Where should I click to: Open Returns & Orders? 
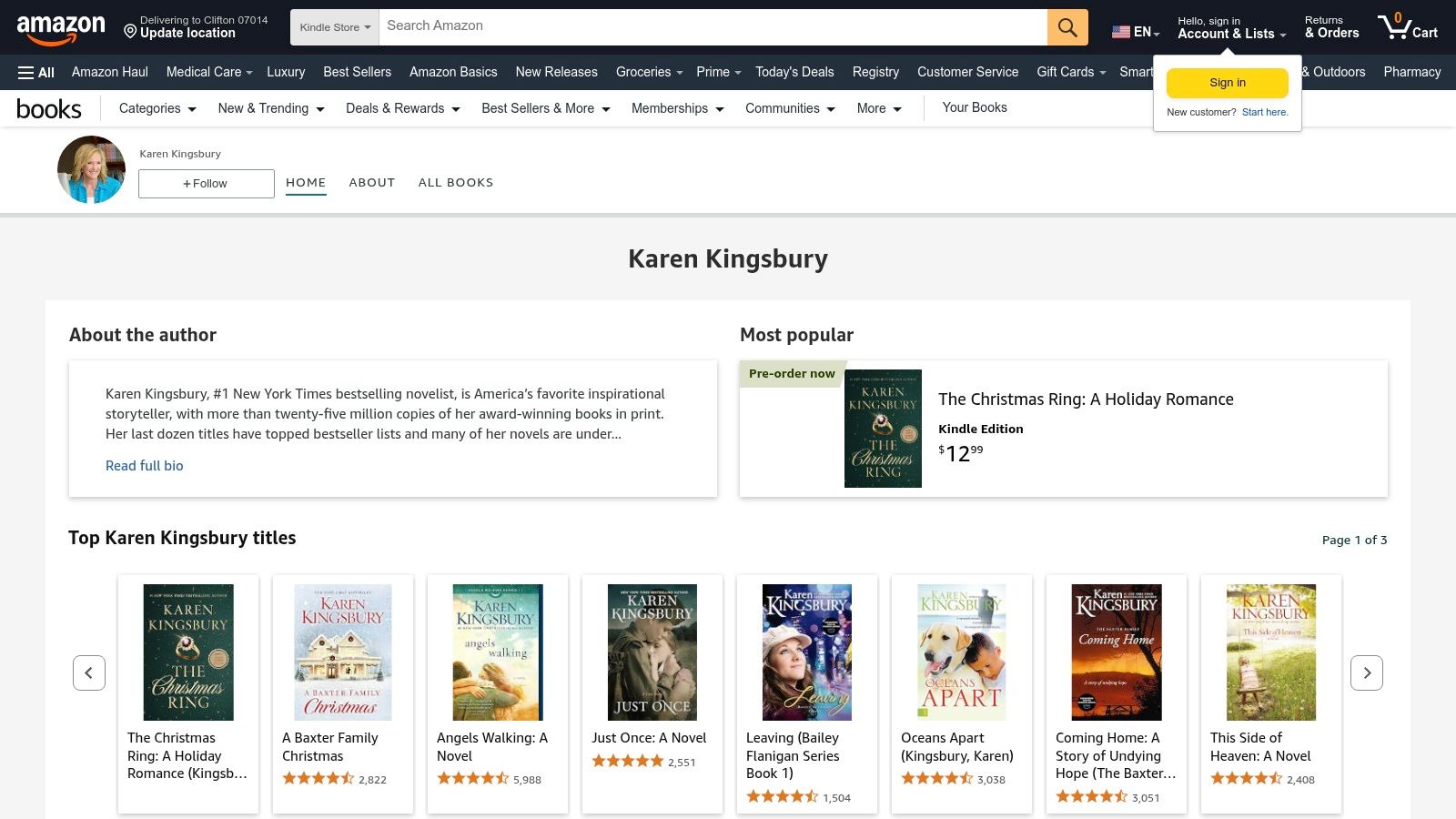[1331, 27]
